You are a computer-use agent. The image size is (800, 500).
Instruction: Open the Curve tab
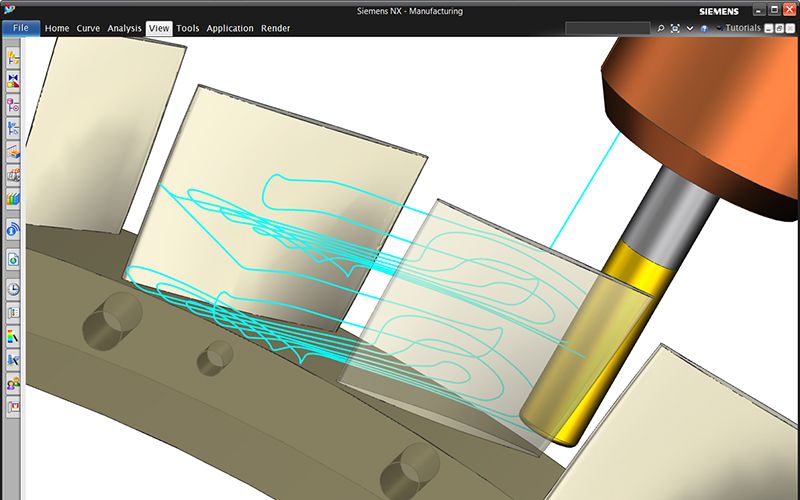click(x=88, y=29)
